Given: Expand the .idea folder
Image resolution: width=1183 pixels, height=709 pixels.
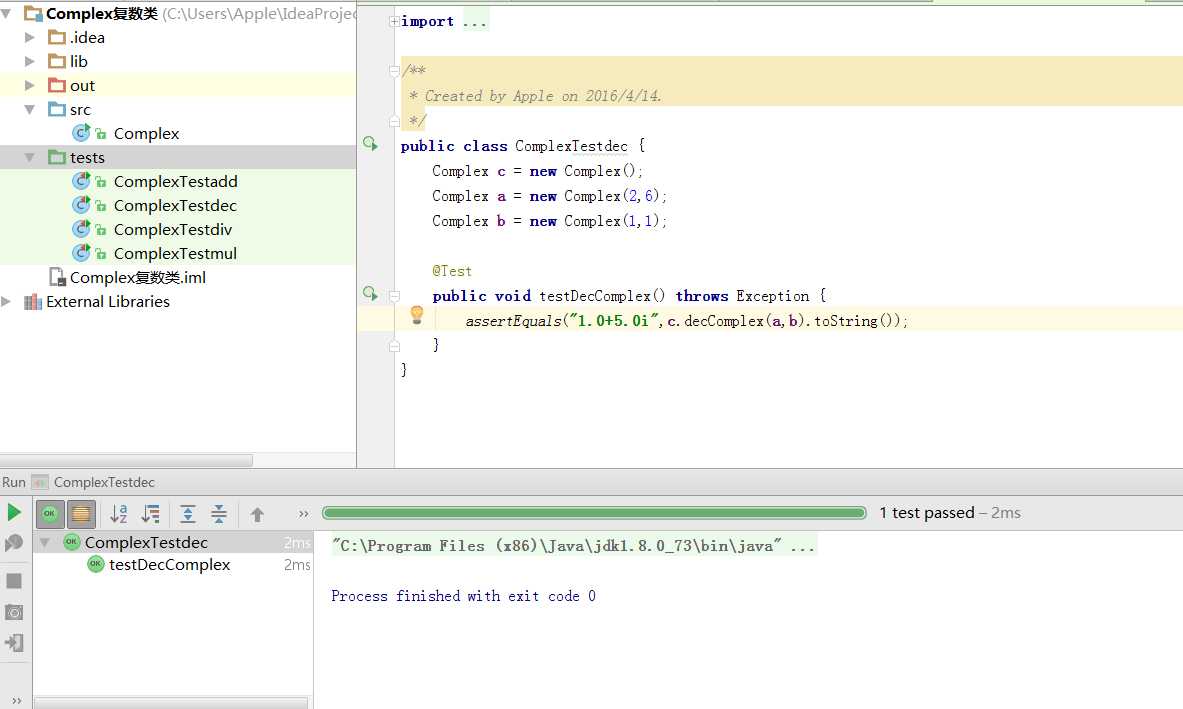Looking at the screenshot, I should tap(29, 37).
